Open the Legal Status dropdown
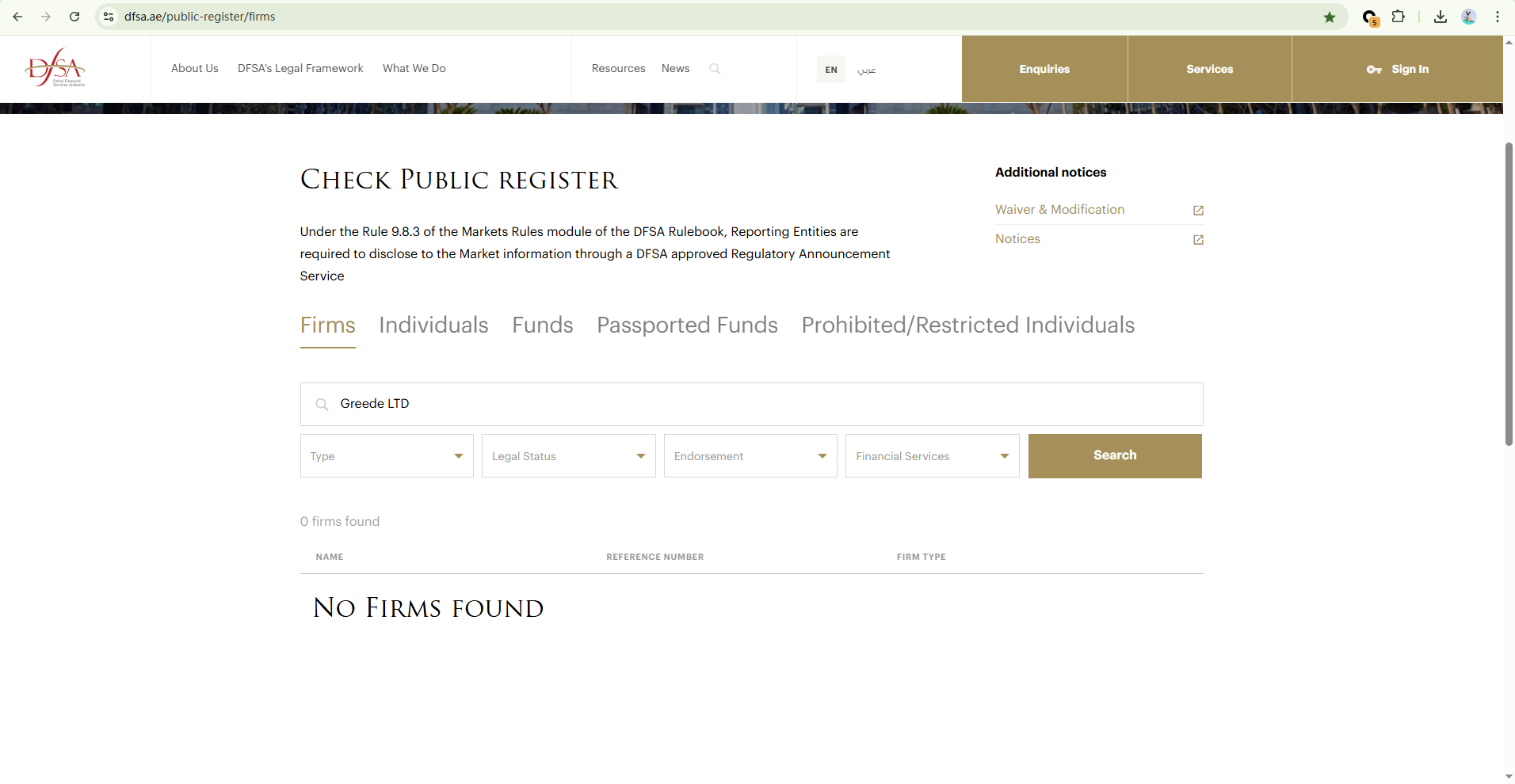The image size is (1515, 784). pos(569,456)
